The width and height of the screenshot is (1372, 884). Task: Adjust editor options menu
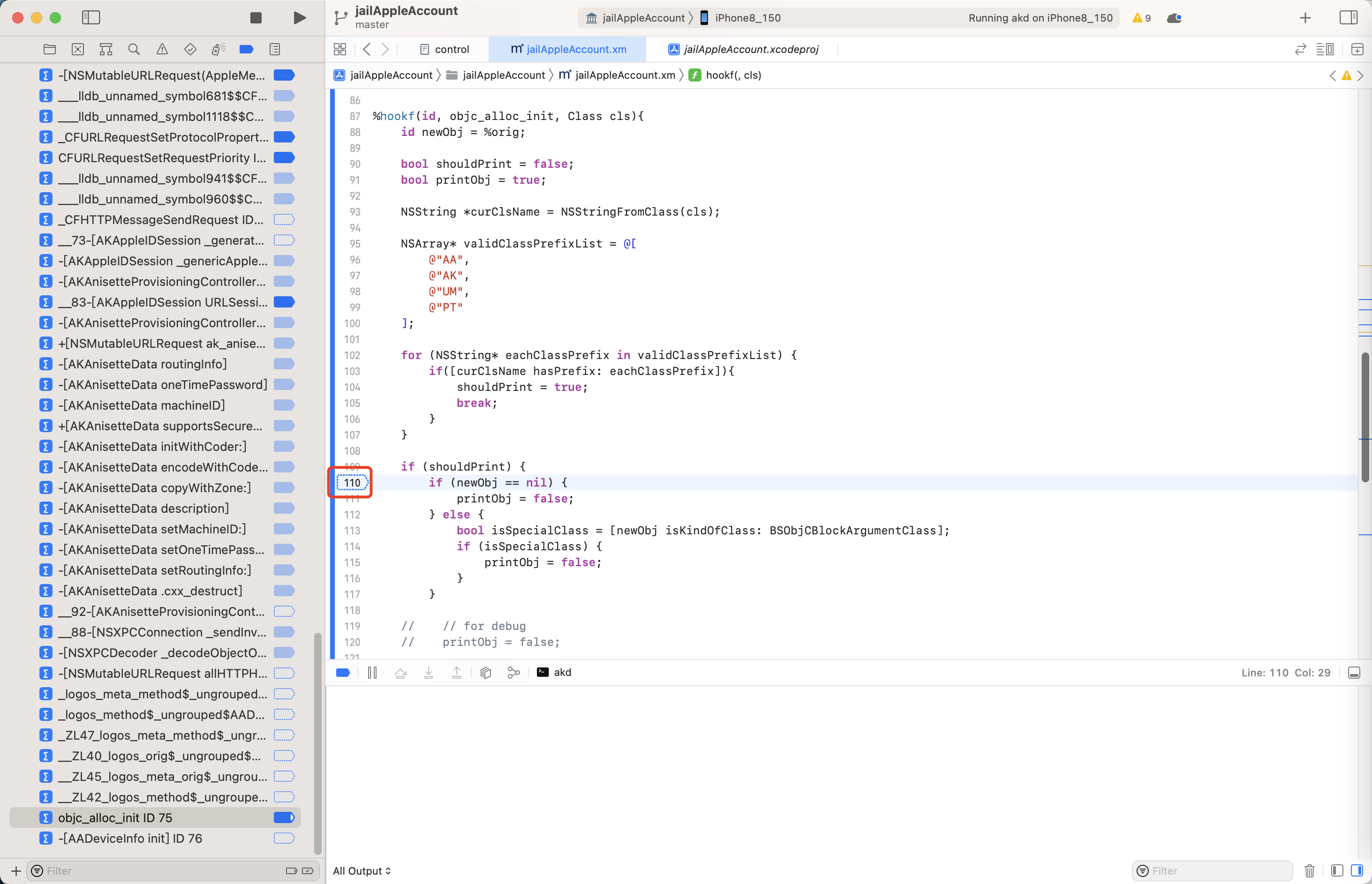coord(1325,49)
